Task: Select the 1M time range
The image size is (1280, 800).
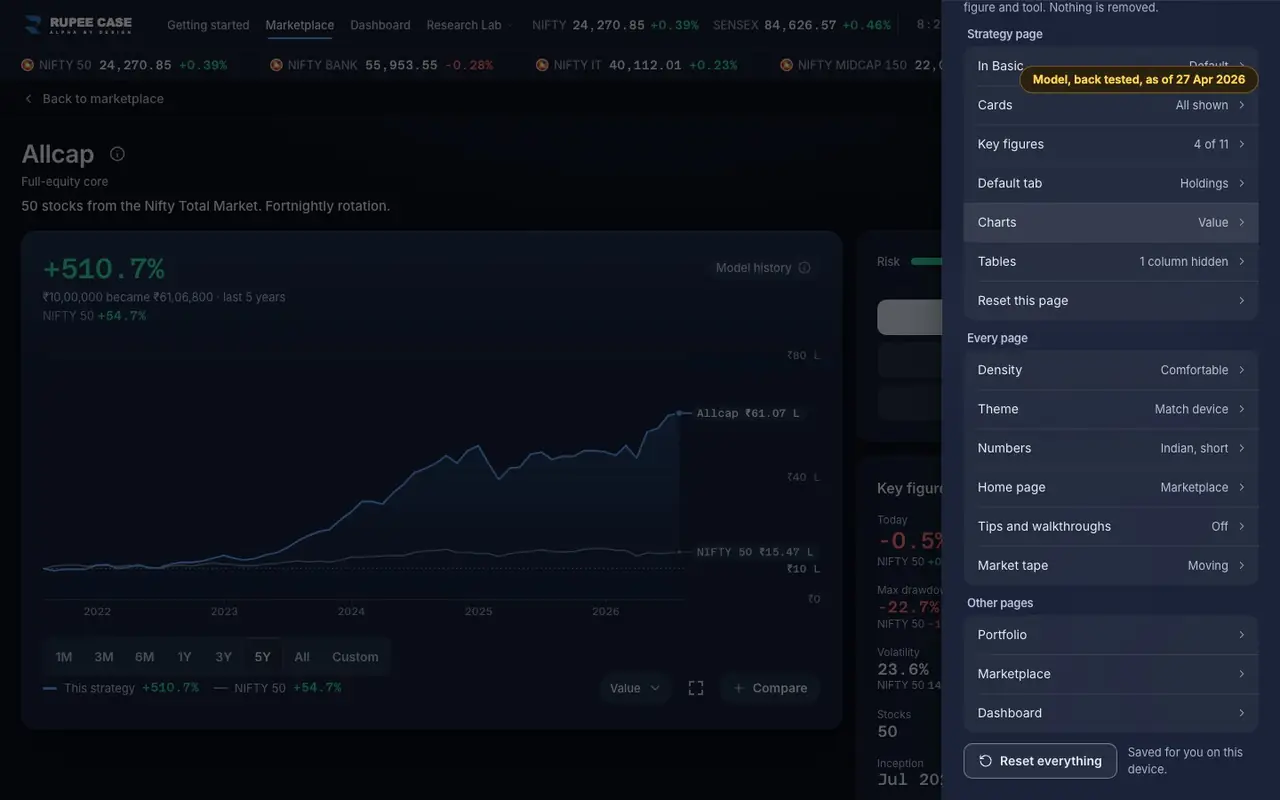Action: (64, 657)
